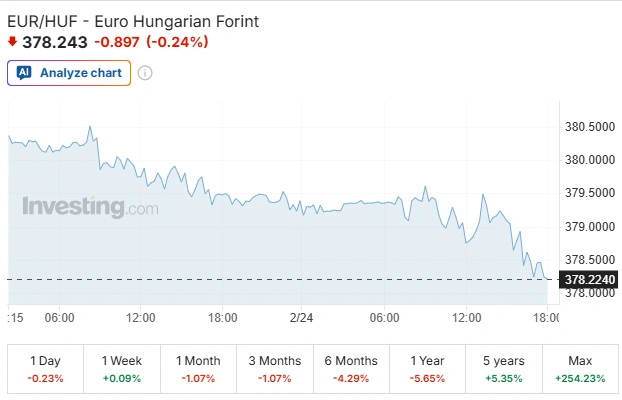Show the 6 Months performance

(x=351, y=369)
